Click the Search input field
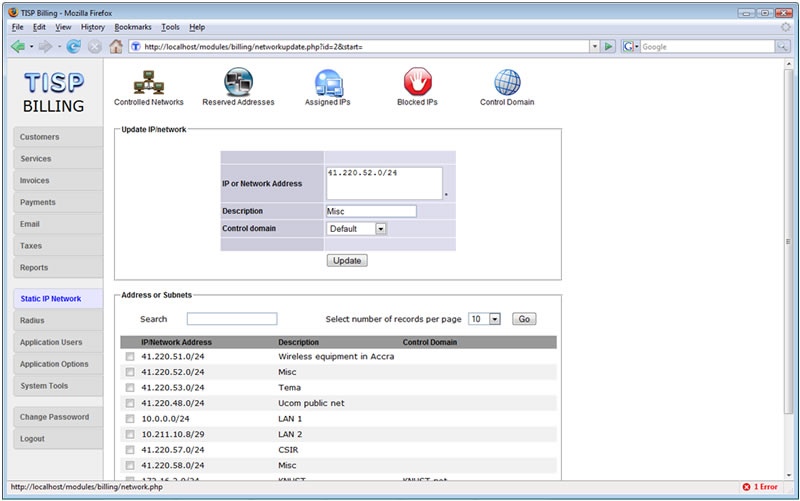 [231, 319]
